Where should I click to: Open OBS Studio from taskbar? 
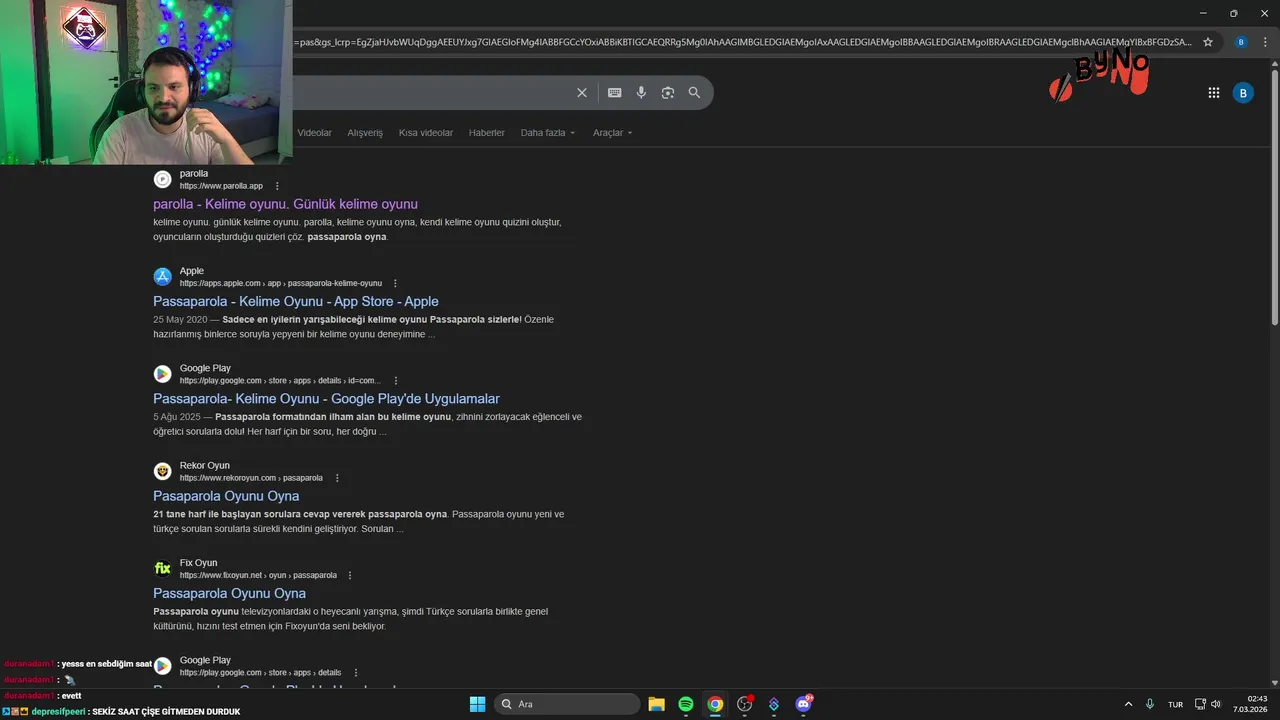(x=744, y=704)
